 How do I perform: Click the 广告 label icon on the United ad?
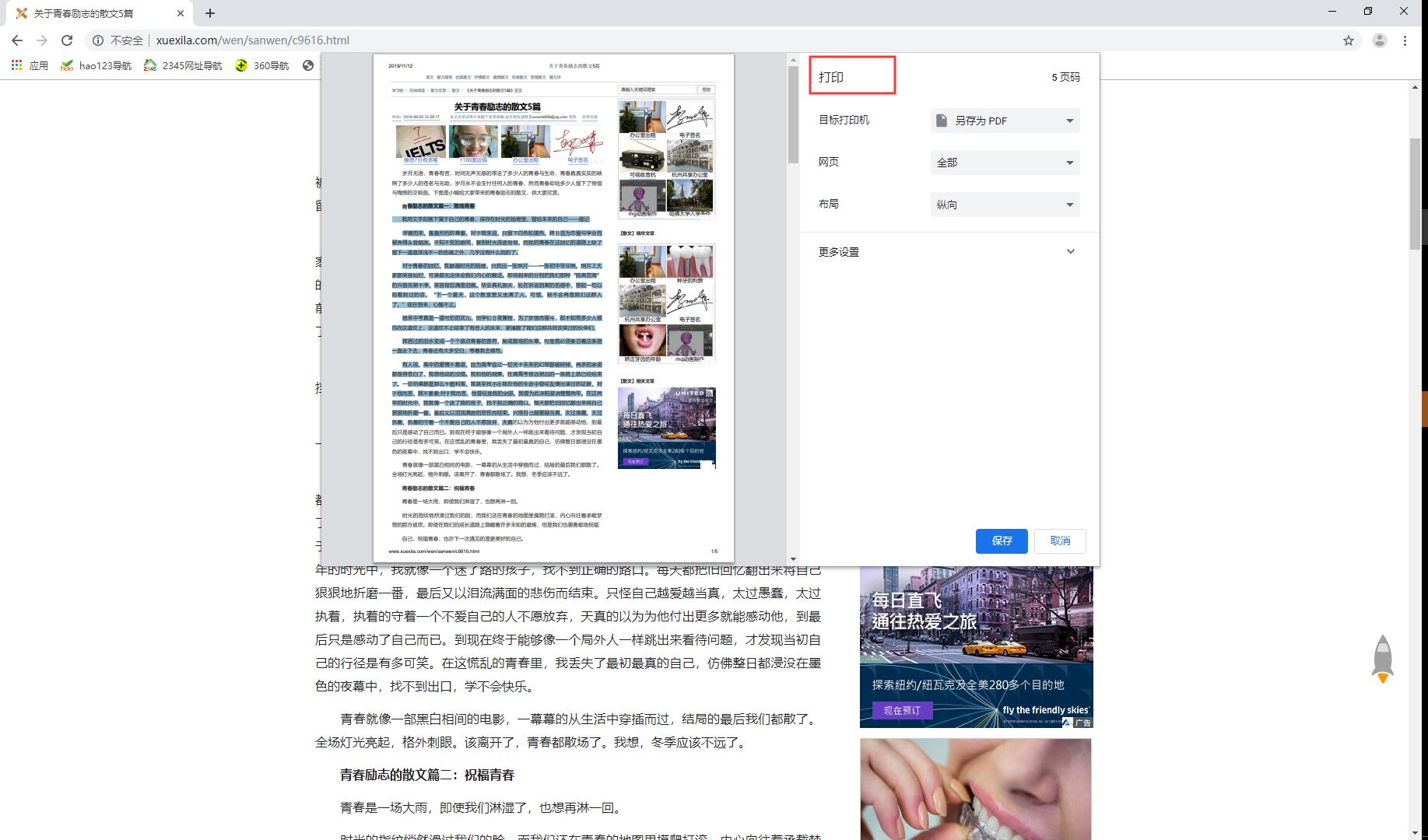(1078, 723)
